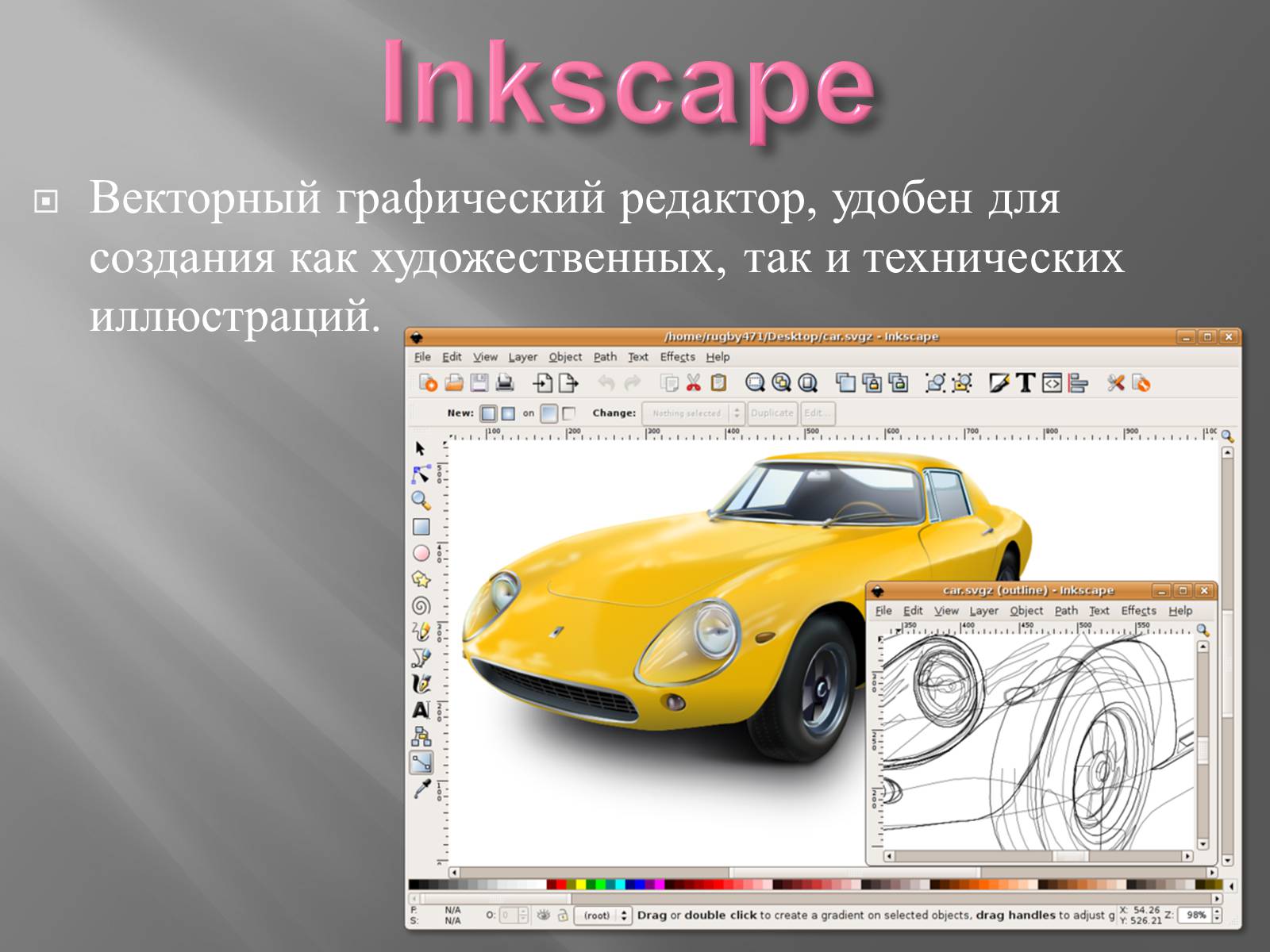Select the Rectangle tool
The width and height of the screenshot is (1270, 952).
pyautogui.click(x=421, y=527)
